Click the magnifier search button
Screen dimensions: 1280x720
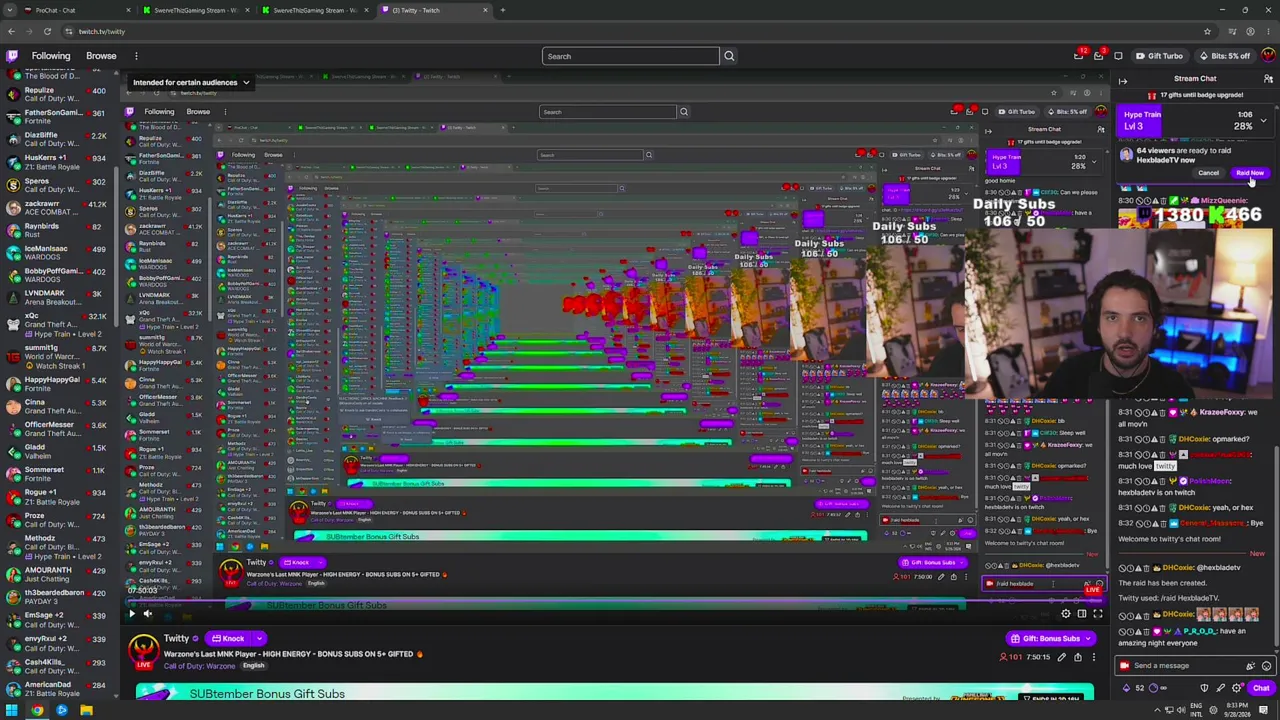coord(729,56)
